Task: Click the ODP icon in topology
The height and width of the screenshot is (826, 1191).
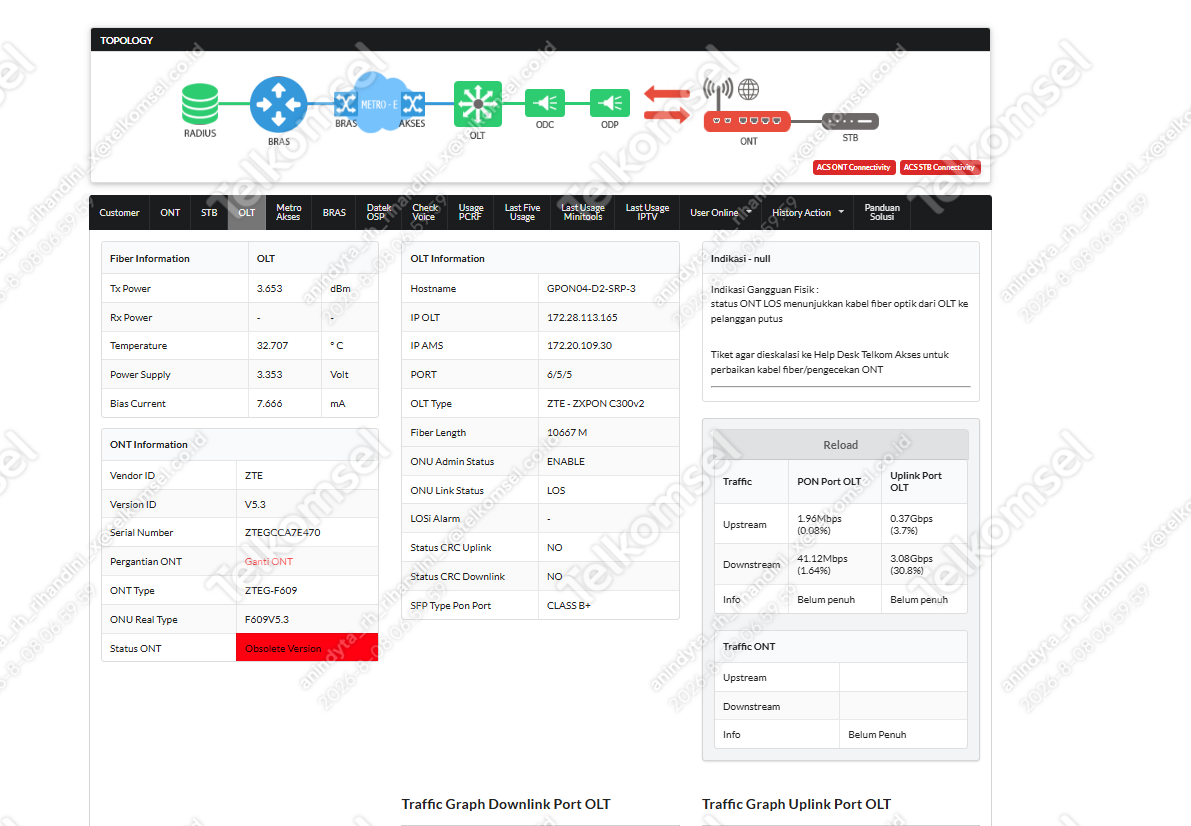Action: (610, 103)
